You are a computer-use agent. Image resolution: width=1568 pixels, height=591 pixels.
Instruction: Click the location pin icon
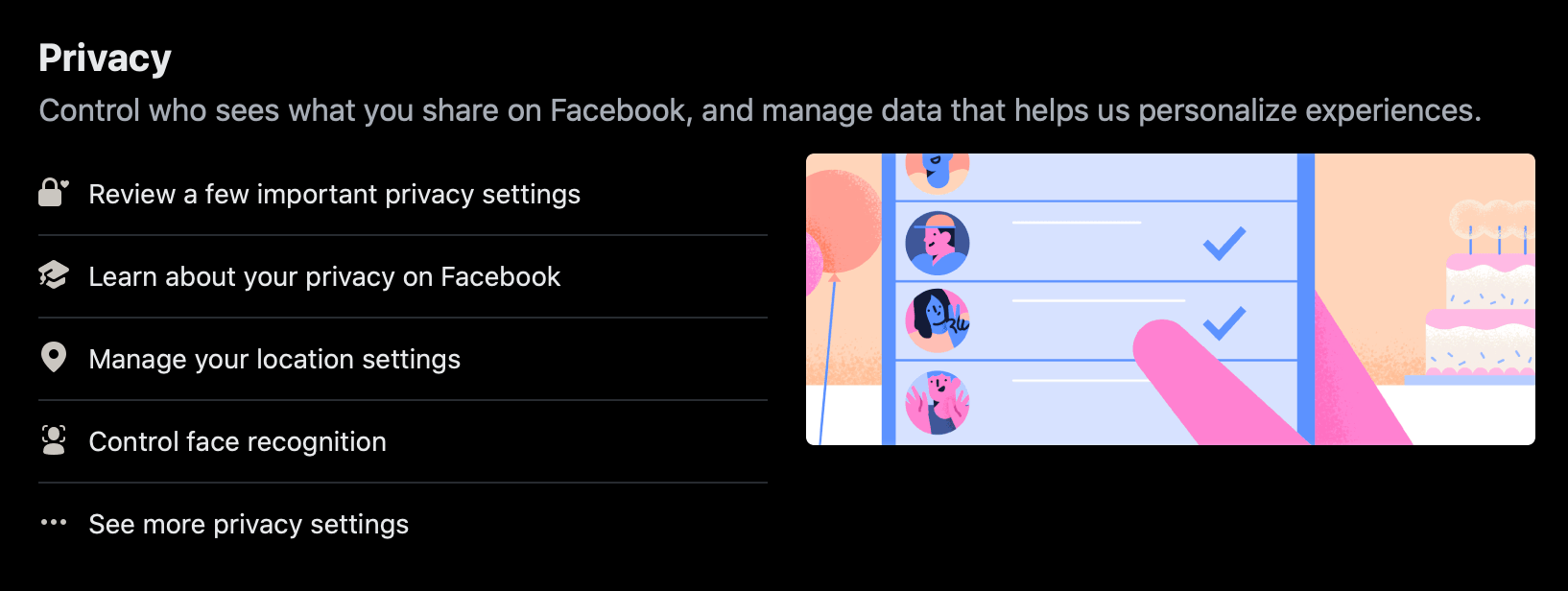(54, 358)
